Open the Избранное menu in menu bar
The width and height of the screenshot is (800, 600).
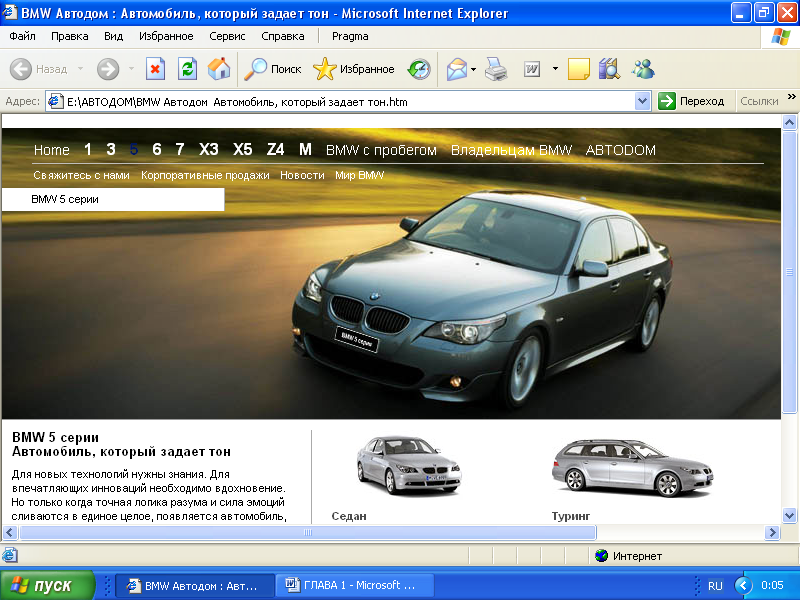tap(166, 36)
